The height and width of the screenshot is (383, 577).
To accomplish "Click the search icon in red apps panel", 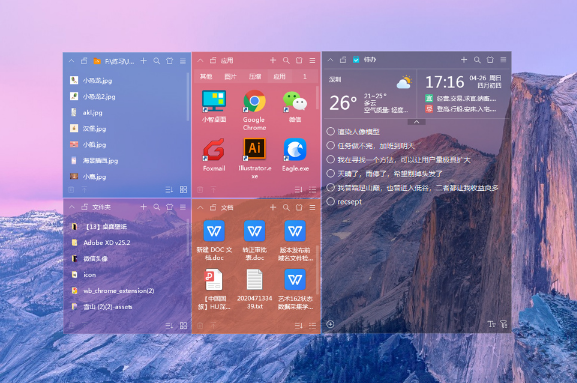I will (x=286, y=60).
